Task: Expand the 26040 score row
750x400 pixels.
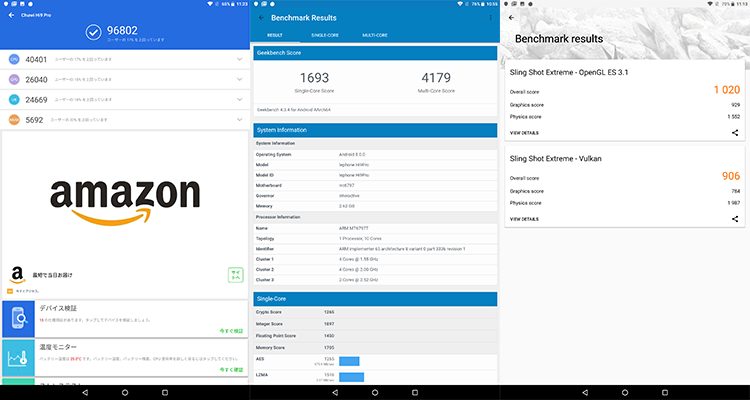Action: tap(240, 79)
